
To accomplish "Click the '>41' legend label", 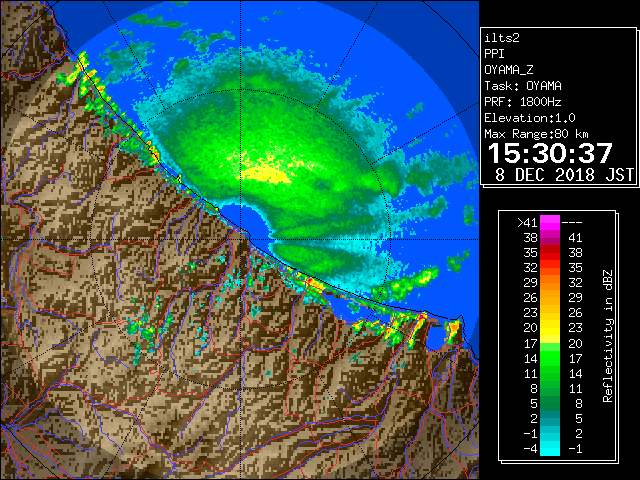I will [527, 223].
